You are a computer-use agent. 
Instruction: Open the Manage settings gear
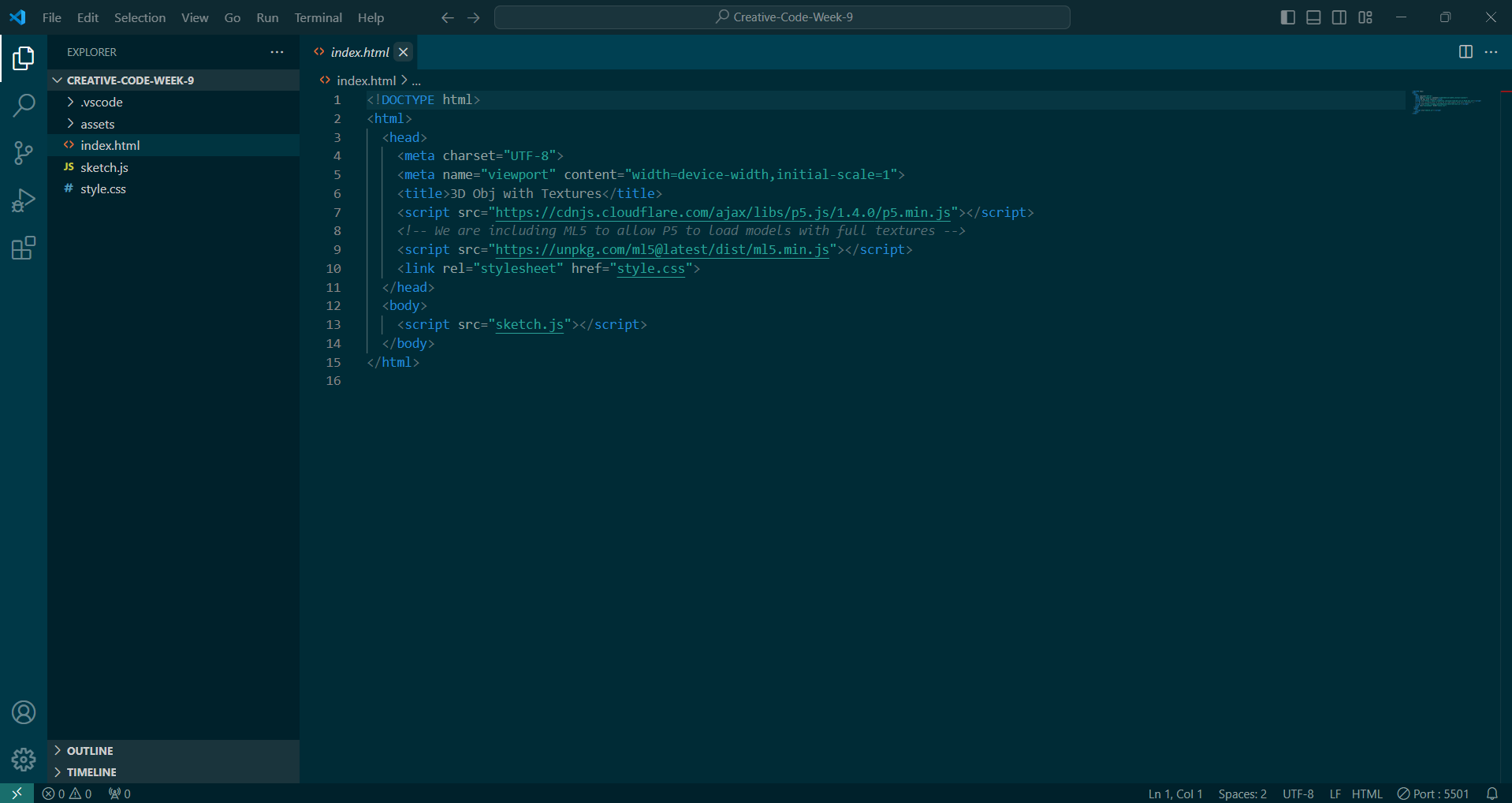(23, 760)
